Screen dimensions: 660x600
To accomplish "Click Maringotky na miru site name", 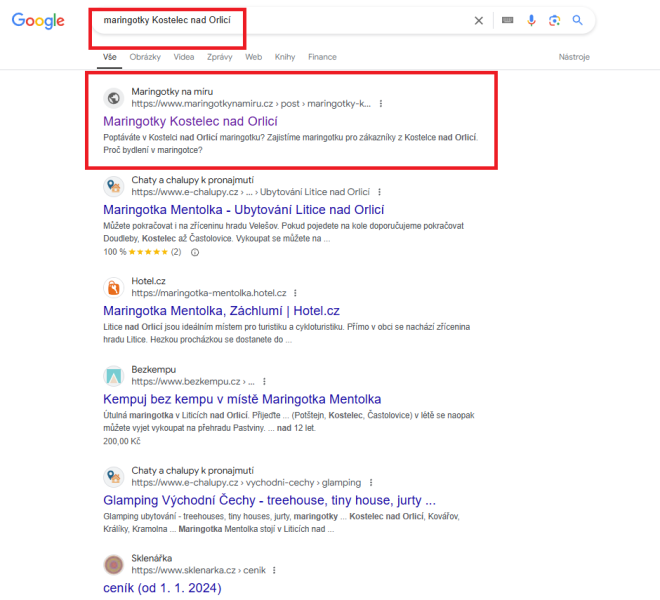I will pos(172,92).
